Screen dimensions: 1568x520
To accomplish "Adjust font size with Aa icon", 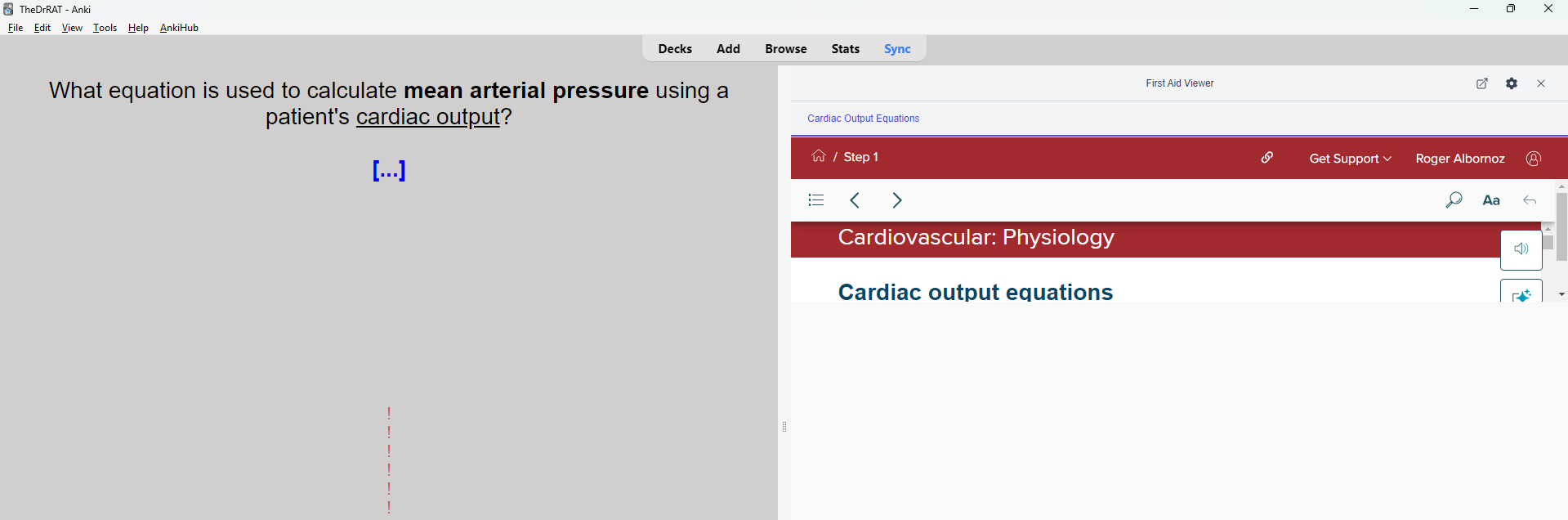I will [1491, 200].
